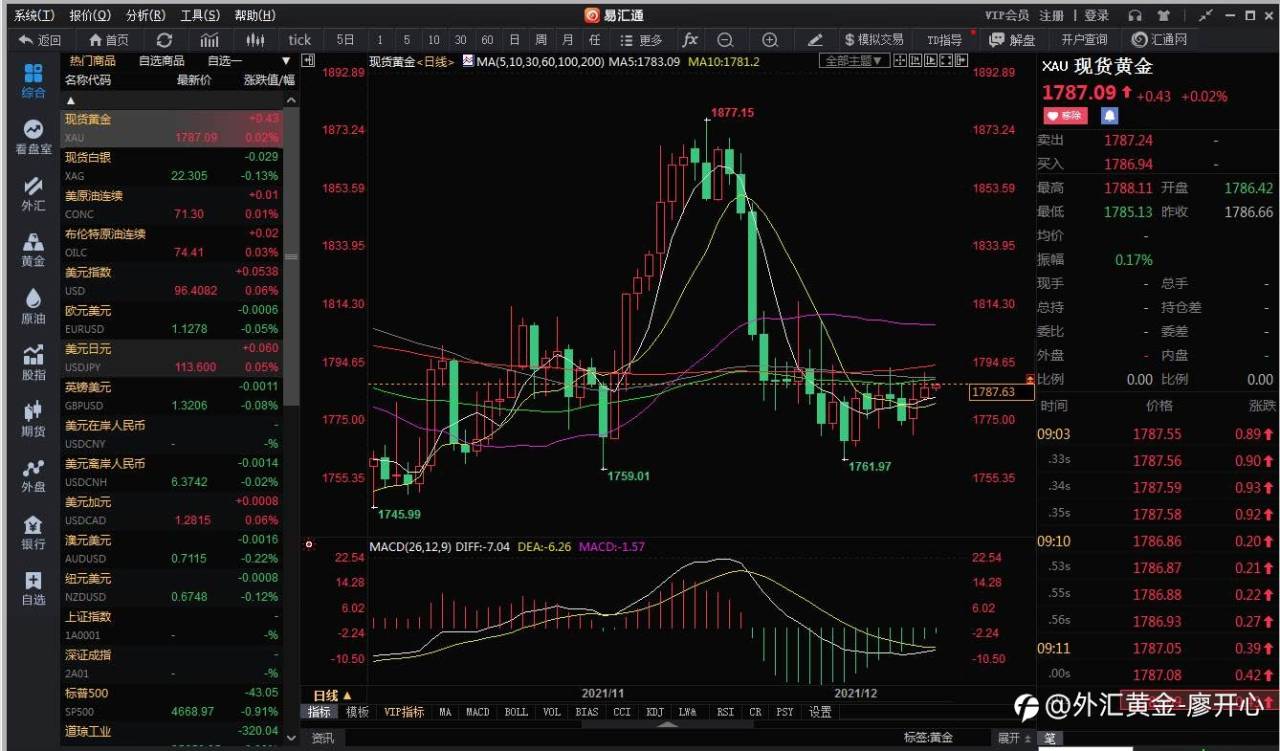
Task: Switch chart to 5日 view
Action: coord(345,40)
